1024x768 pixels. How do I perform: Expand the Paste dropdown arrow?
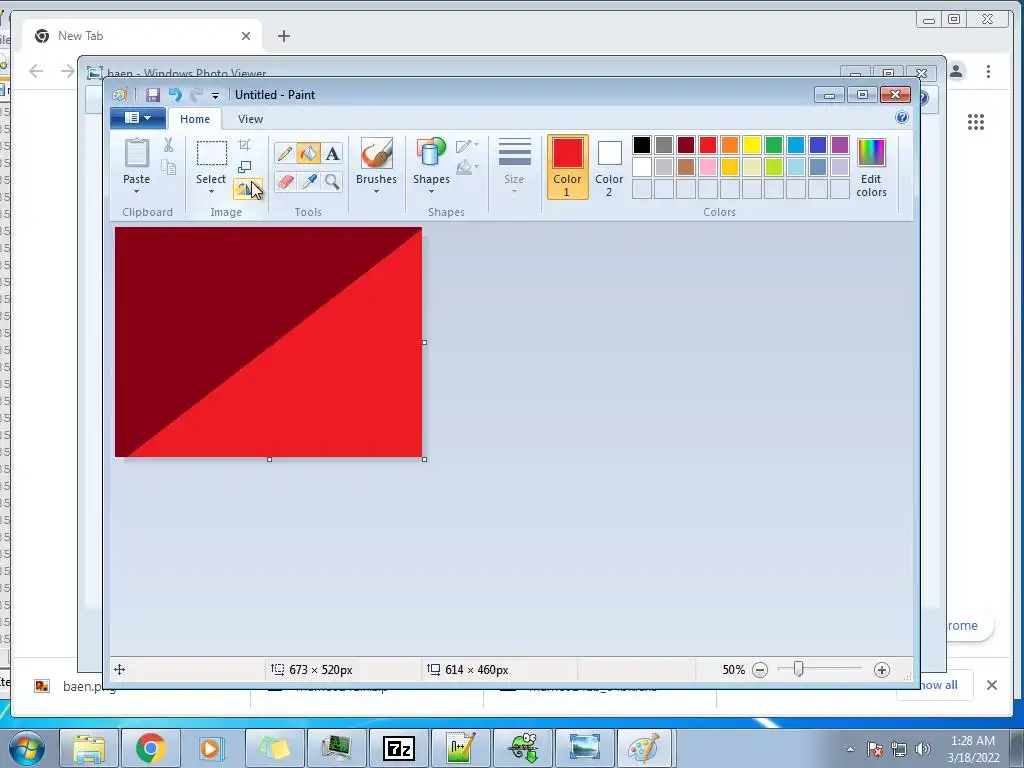(136, 191)
